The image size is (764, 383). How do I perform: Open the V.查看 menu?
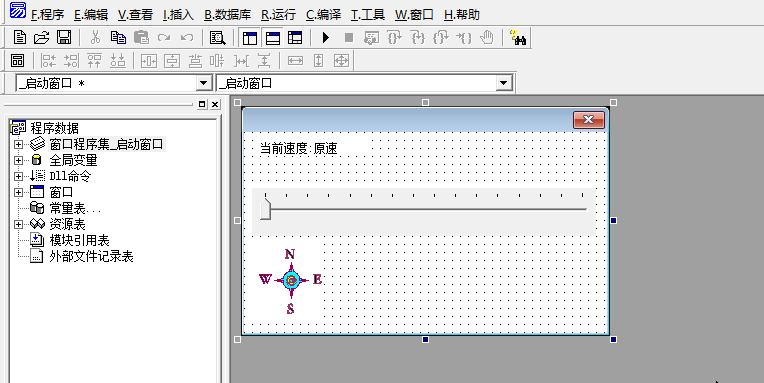135,15
